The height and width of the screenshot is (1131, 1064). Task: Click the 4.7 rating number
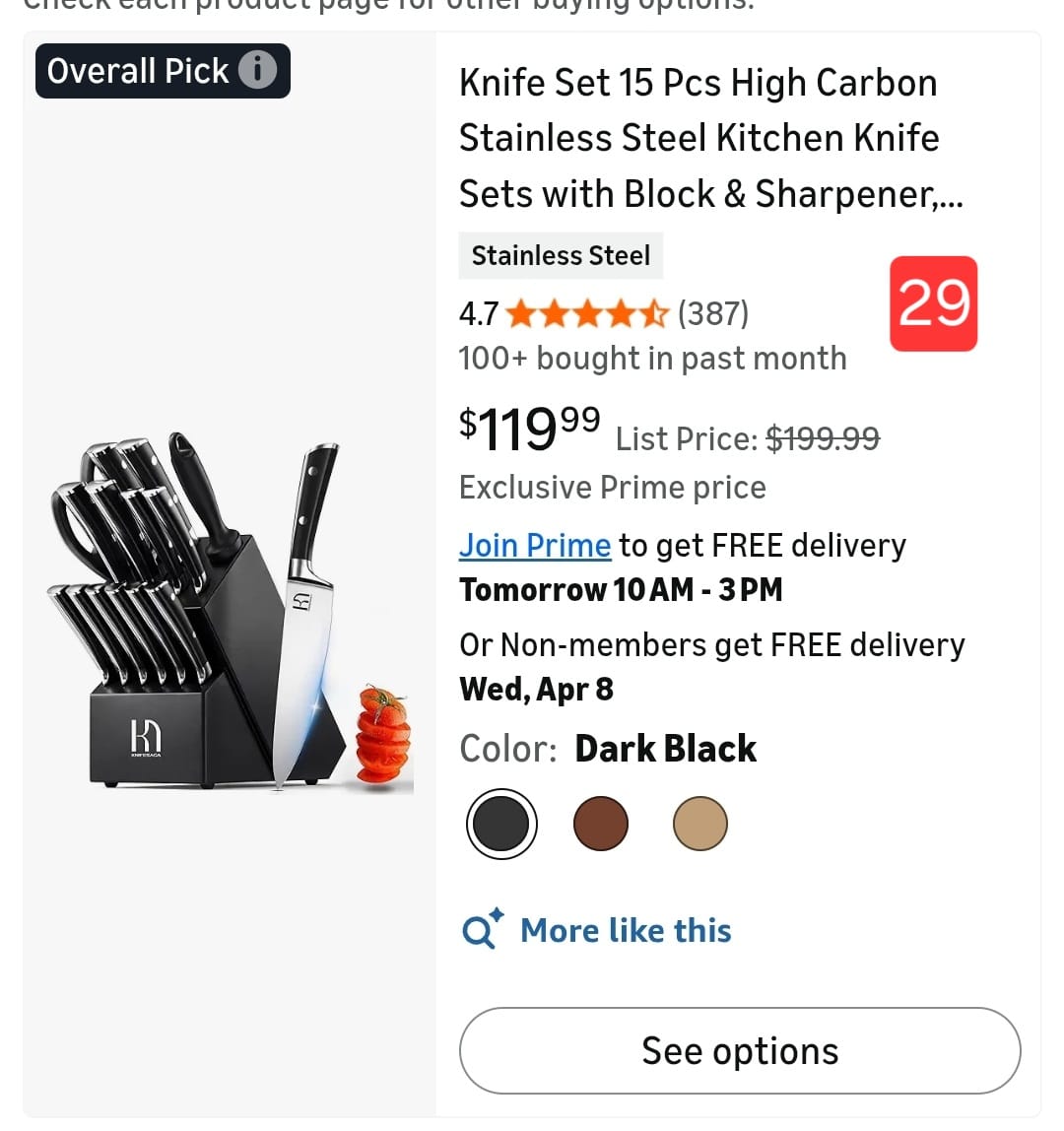[479, 314]
